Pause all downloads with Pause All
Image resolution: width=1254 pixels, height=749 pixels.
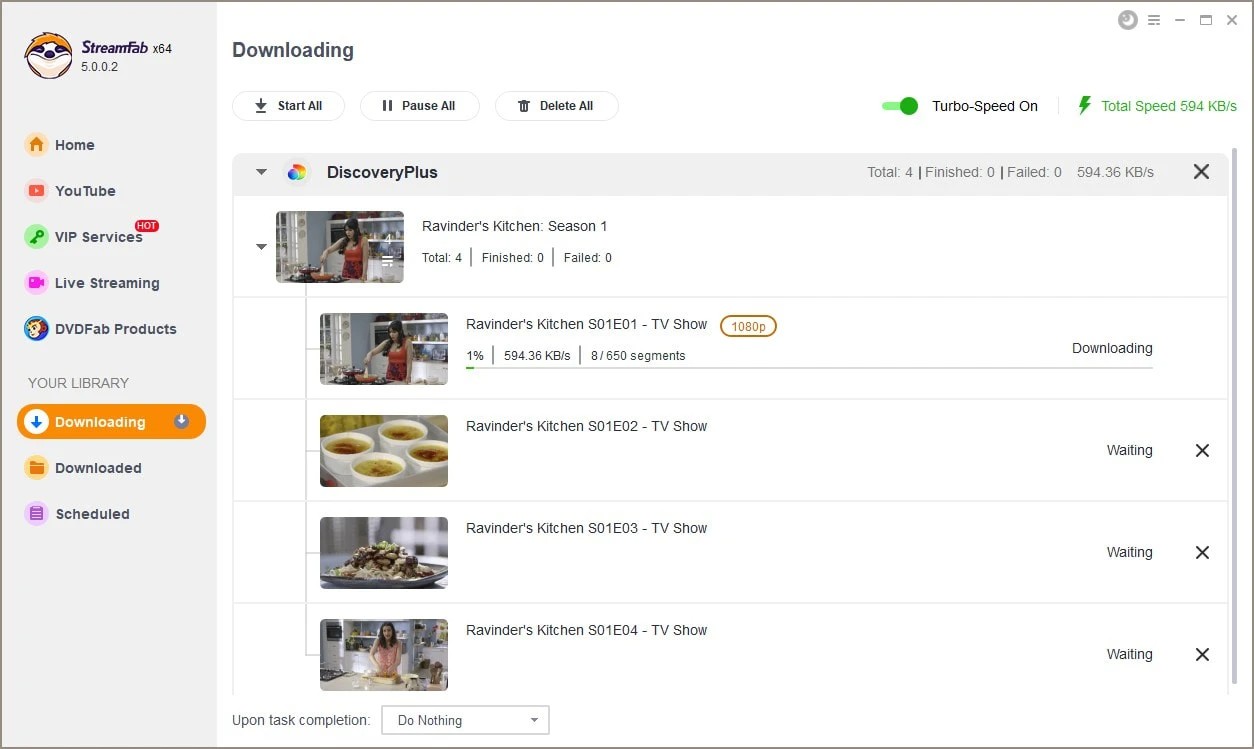coord(419,105)
